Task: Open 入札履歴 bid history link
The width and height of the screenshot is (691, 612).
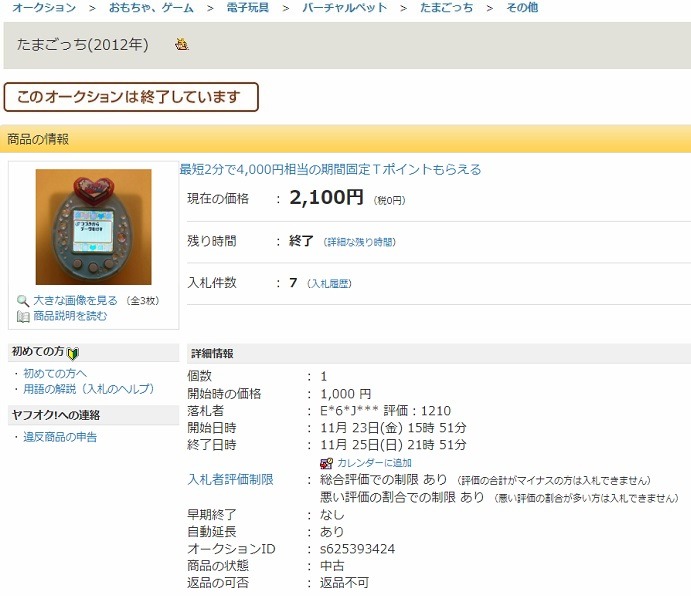Action: [x=329, y=284]
